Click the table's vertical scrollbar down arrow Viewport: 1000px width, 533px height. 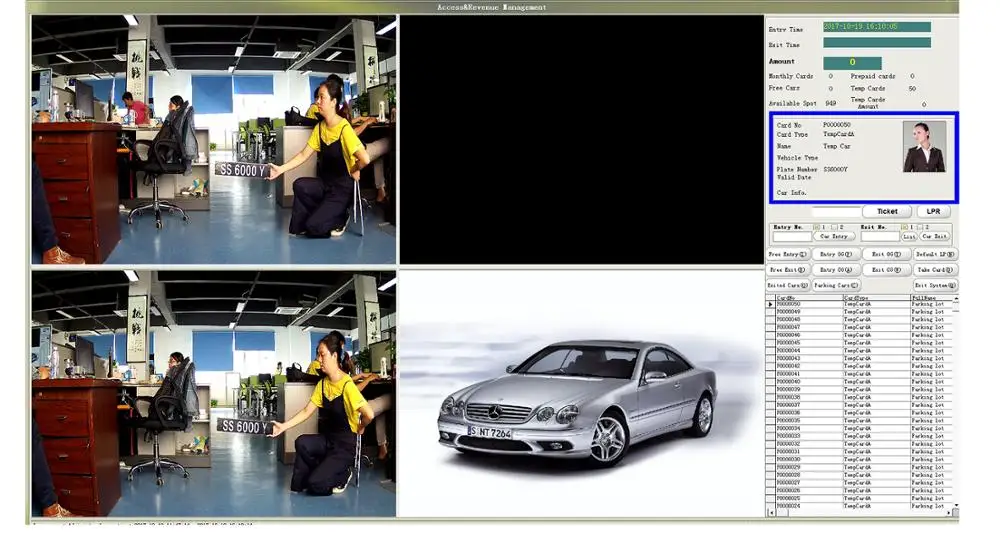coord(955,506)
